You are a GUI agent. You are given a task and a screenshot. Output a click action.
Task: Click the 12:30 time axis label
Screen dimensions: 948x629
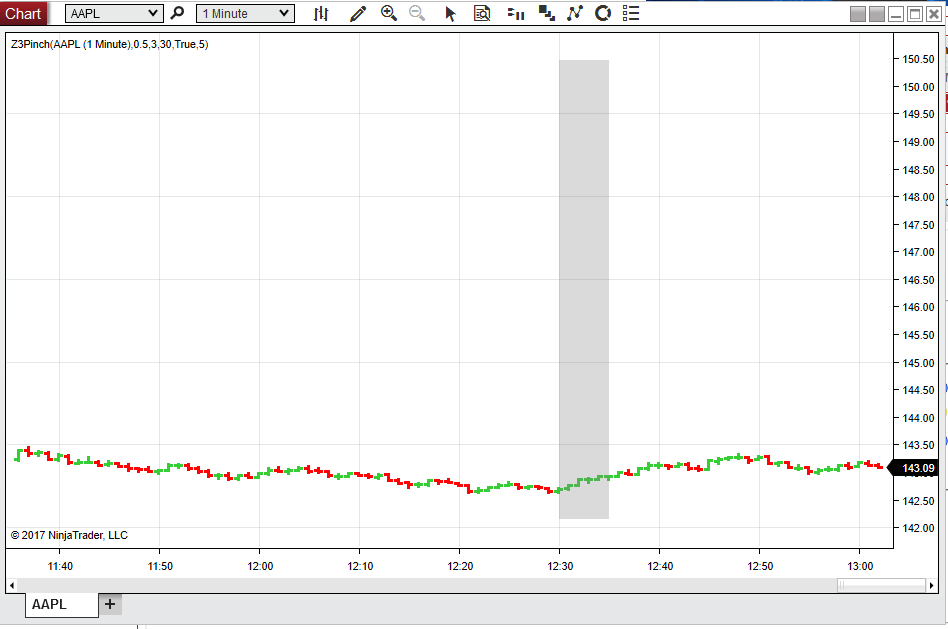pyautogui.click(x=560, y=566)
